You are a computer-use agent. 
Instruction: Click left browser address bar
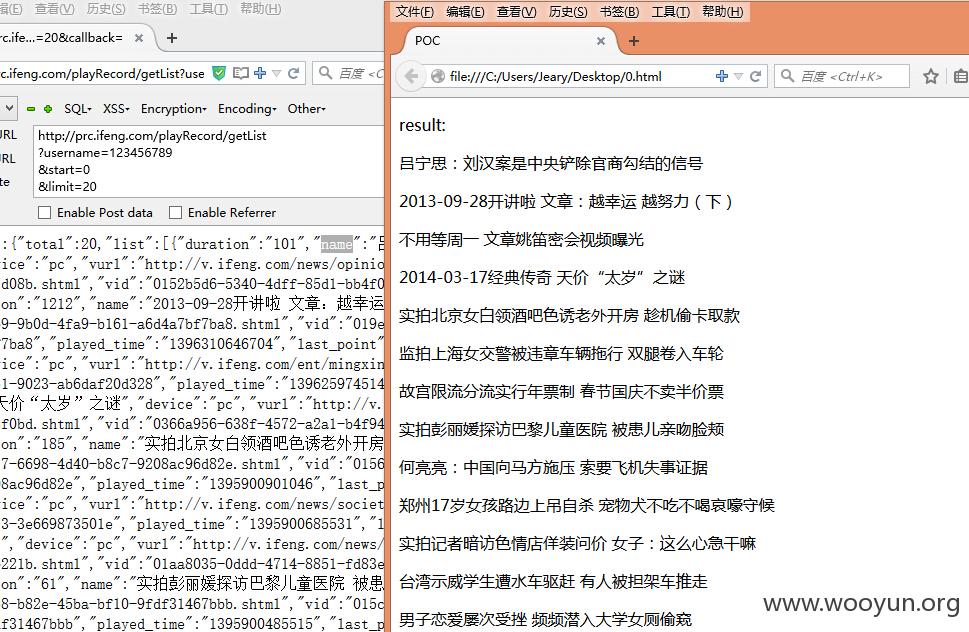(x=102, y=74)
